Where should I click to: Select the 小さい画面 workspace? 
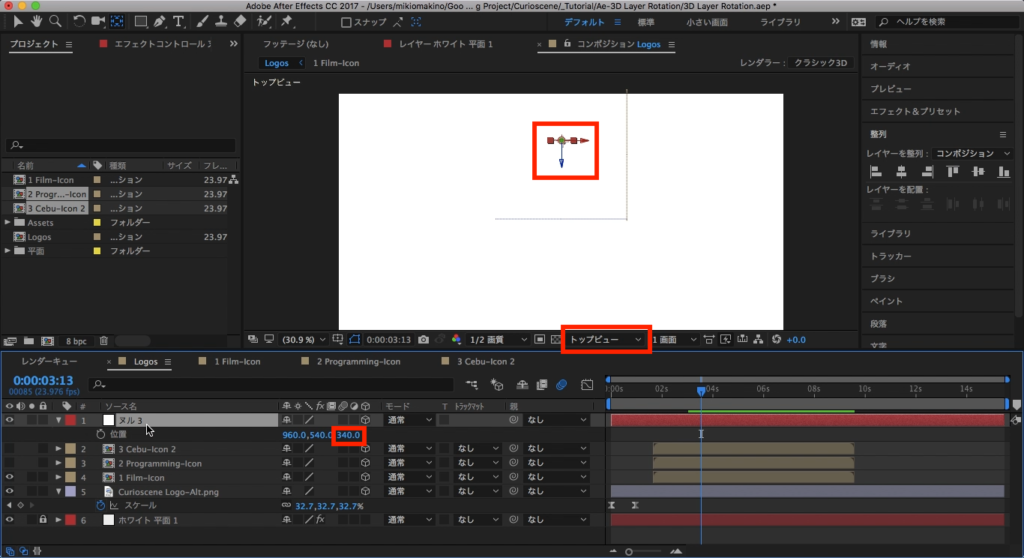(706, 21)
